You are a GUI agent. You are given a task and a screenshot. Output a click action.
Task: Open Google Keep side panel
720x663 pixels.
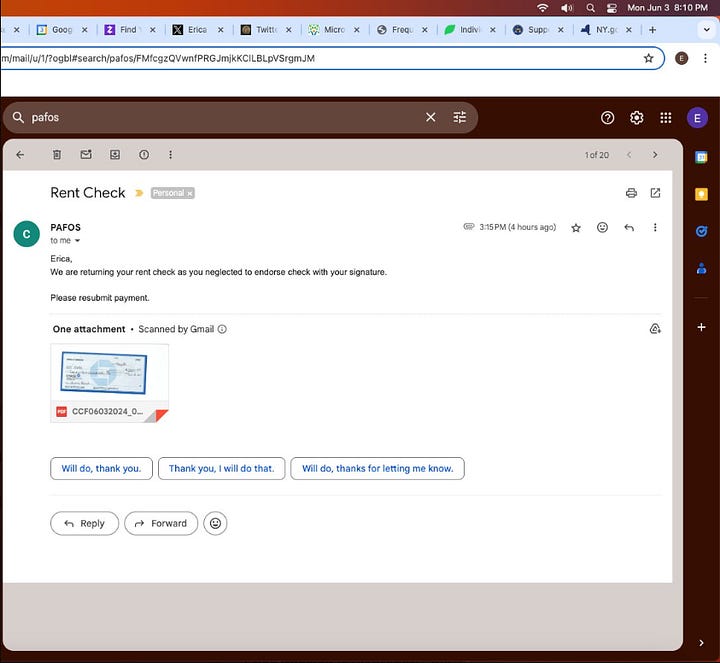701,194
